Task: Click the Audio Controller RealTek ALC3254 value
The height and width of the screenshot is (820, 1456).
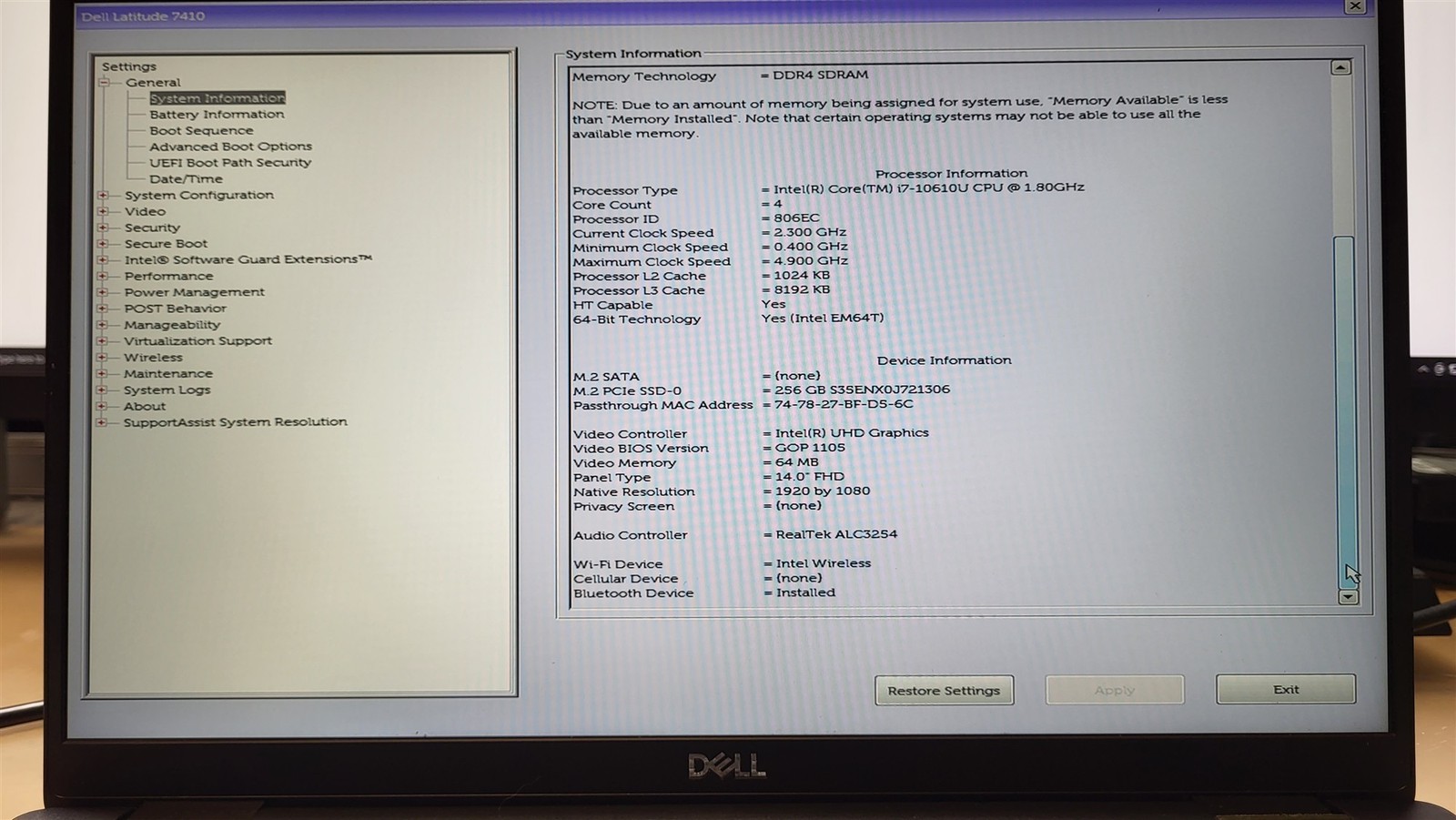Action: (x=836, y=534)
